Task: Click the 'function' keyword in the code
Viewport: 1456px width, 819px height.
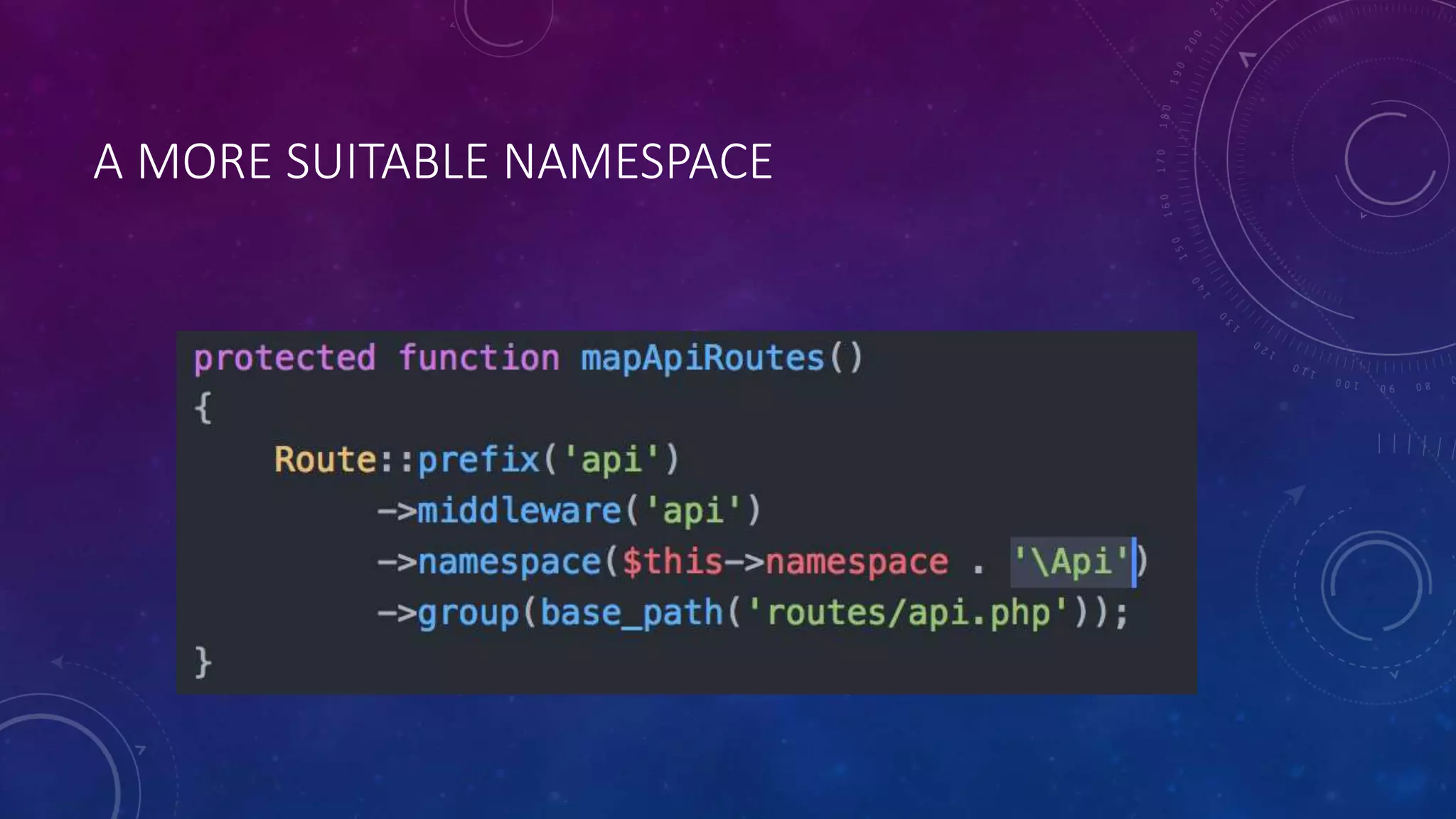Action: tap(478, 358)
